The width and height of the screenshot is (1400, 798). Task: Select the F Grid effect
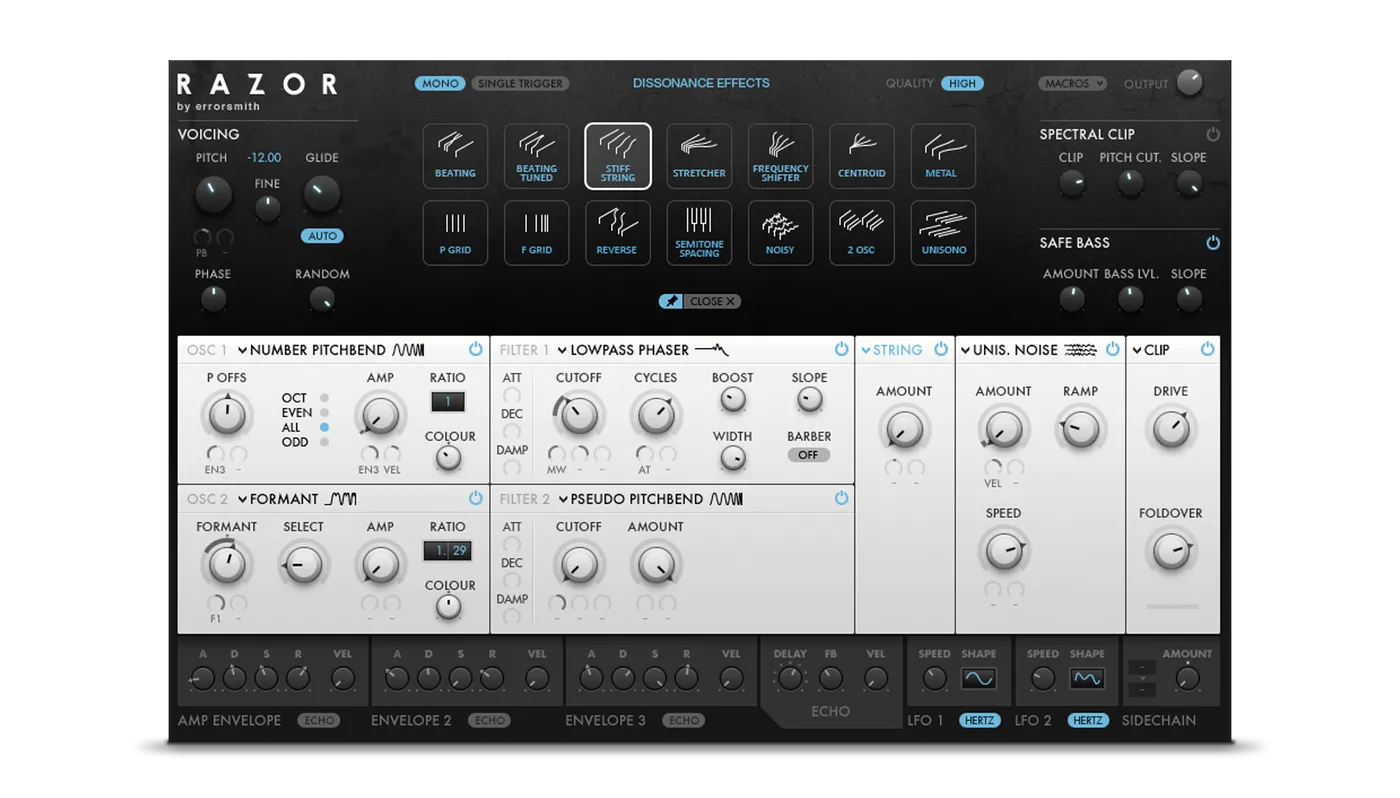(x=537, y=233)
